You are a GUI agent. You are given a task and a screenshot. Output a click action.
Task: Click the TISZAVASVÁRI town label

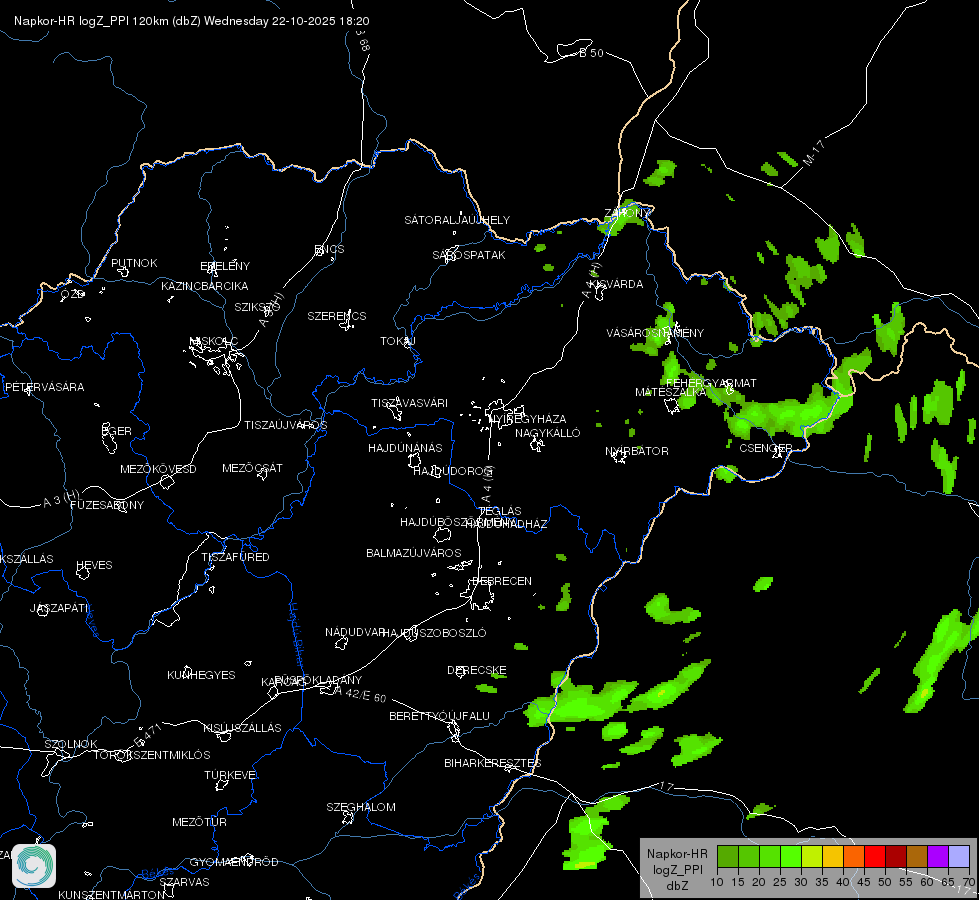click(x=410, y=403)
